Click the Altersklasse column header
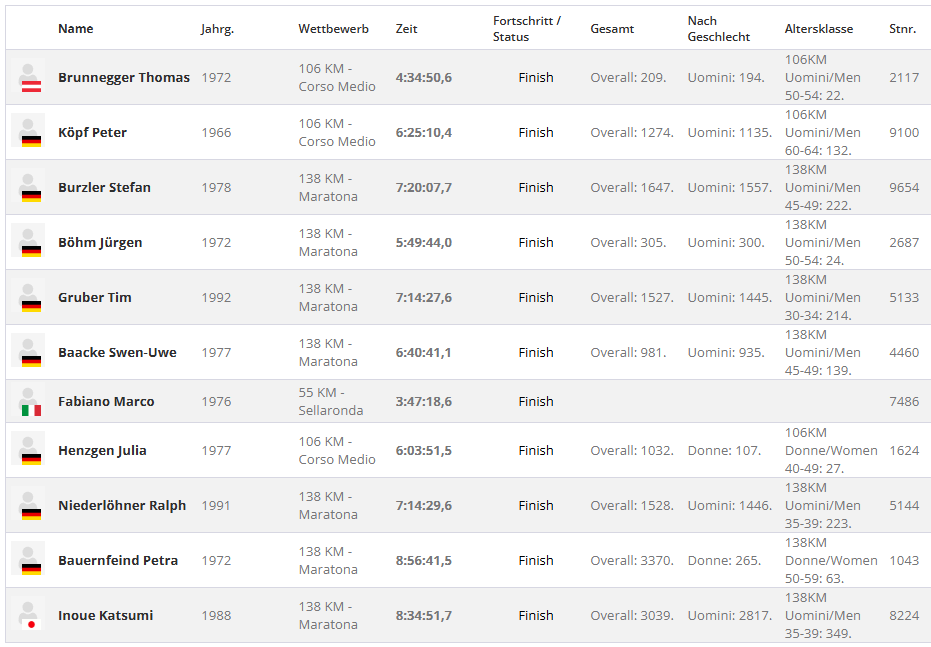The height and width of the screenshot is (647, 931). [819, 28]
